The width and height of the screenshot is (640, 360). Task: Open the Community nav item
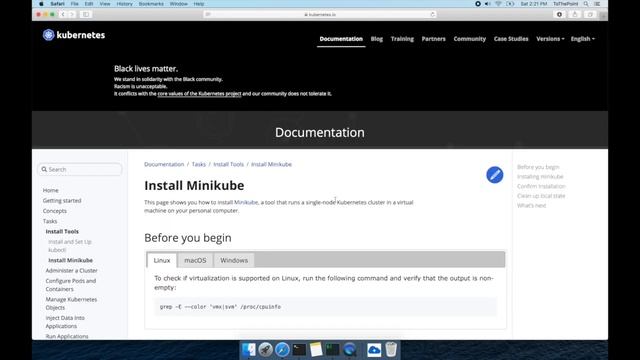tap(469, 39)
